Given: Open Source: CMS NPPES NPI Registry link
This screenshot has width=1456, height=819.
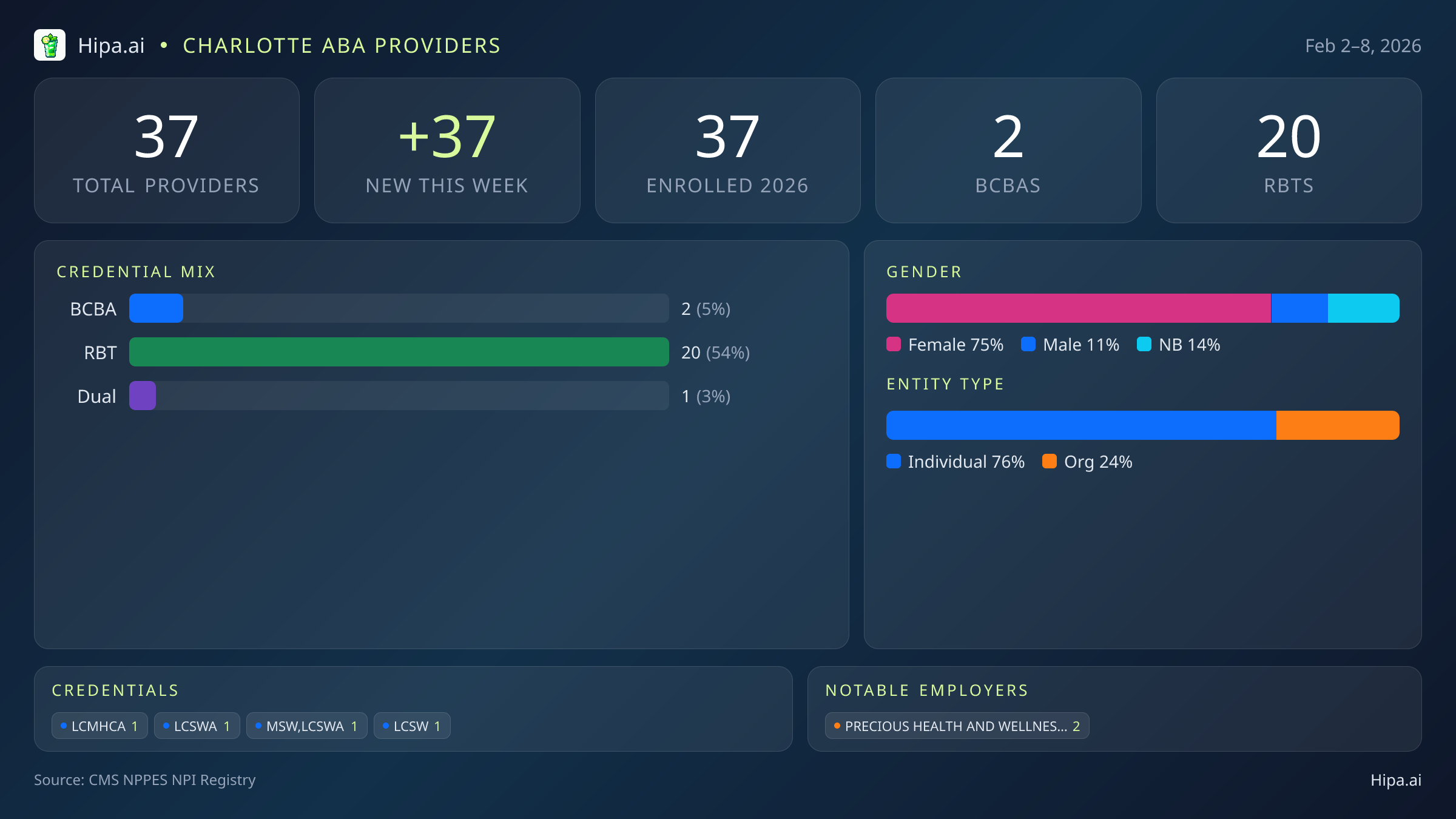Looking at the screenshot, I should [x=145, y=781].
